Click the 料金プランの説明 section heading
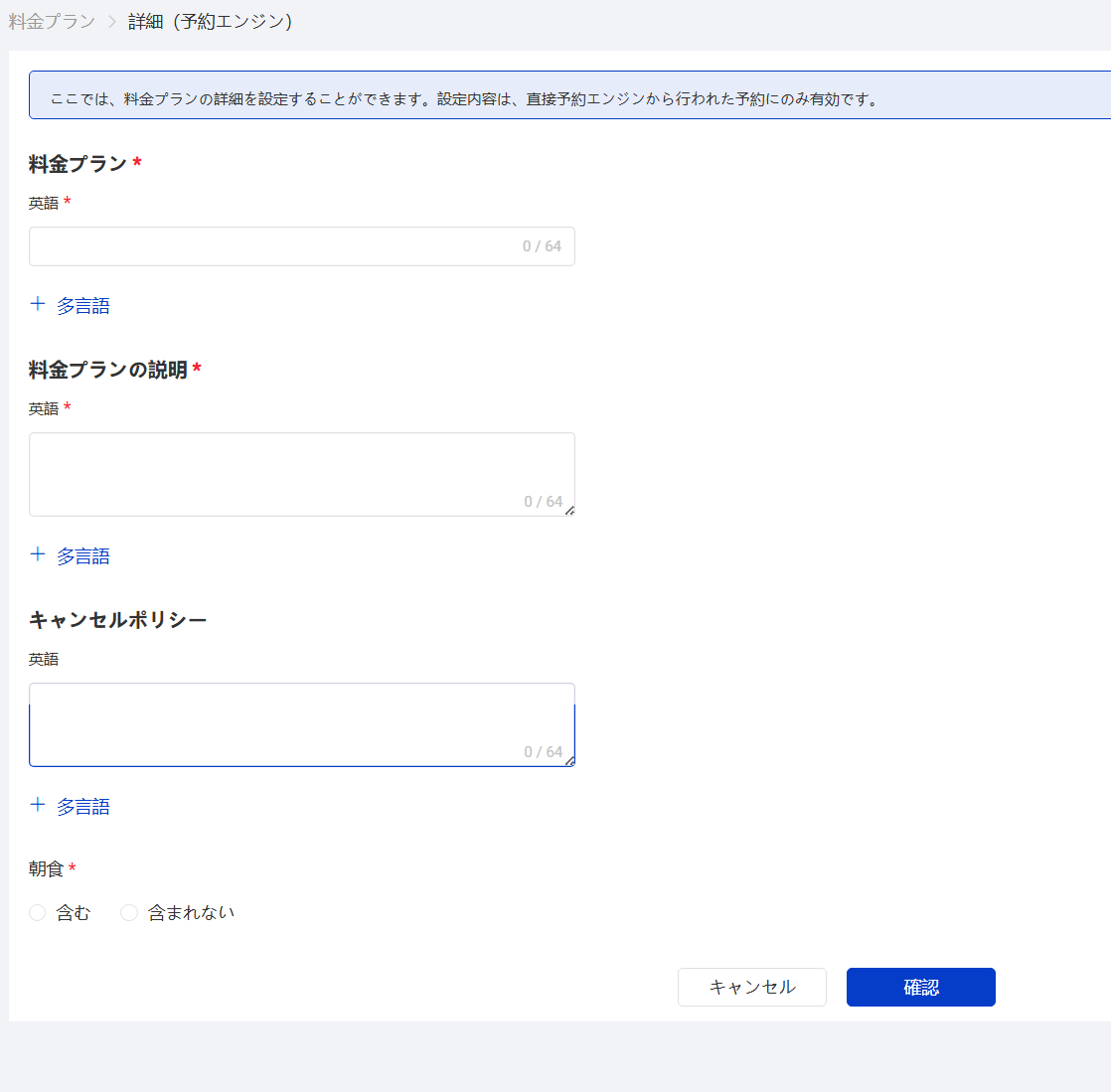 107,370
